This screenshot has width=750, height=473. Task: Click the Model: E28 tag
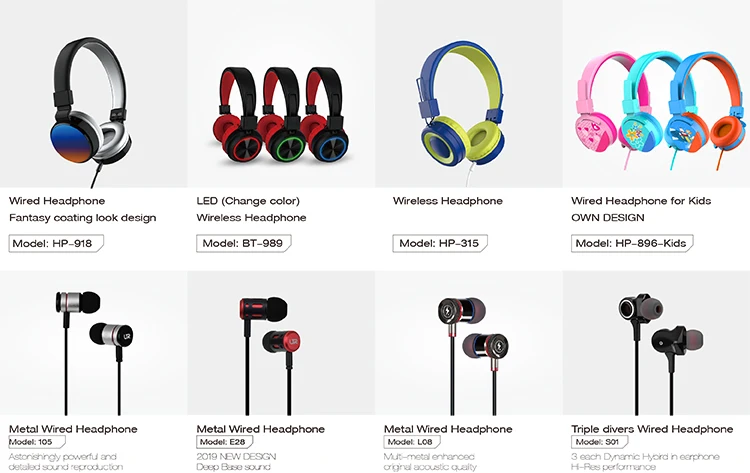224,442
